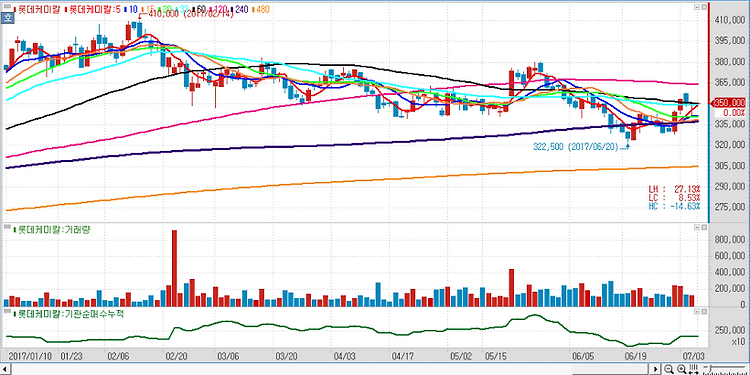Click the 335,000 price axis label
Screen dimensions: 750x375
pos(730,124)
